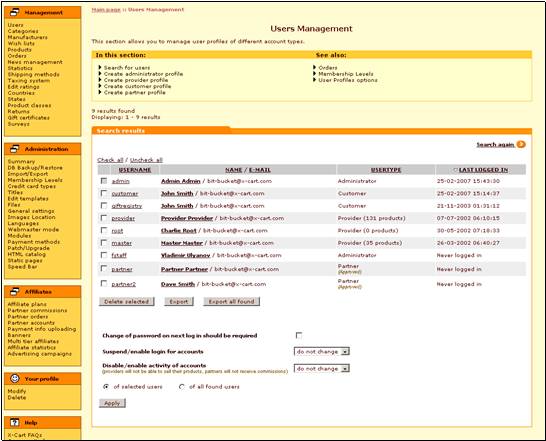Open Membership Levels in See also
This screenshot has width=546, height=441.
pyautogui.click(x=346, y=74)
